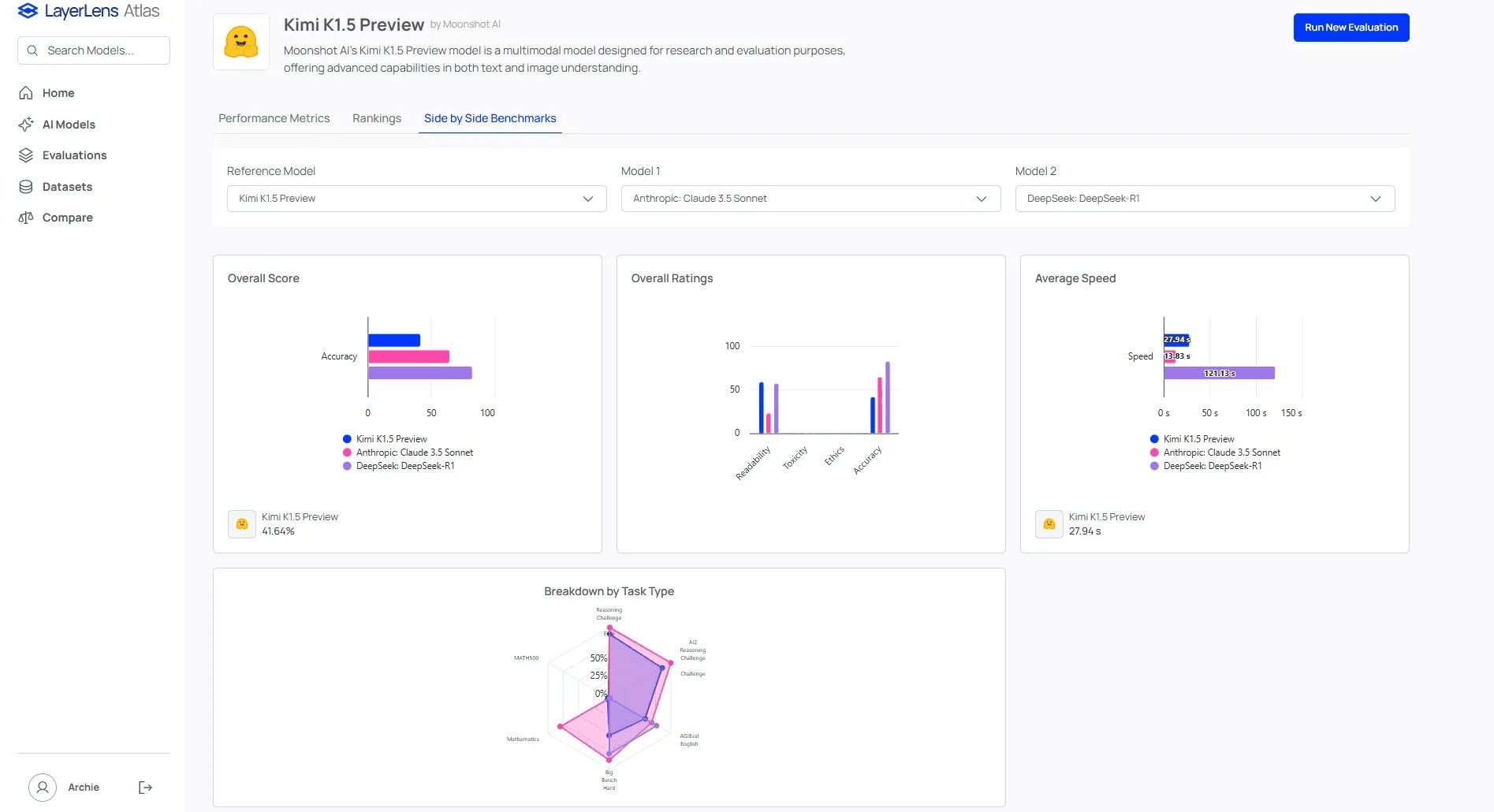This screenshot has width=1494, height=812.
Task: Toggle Claude 3.5 Sonnet legend in Overall Score
Action: coord(408,453)
